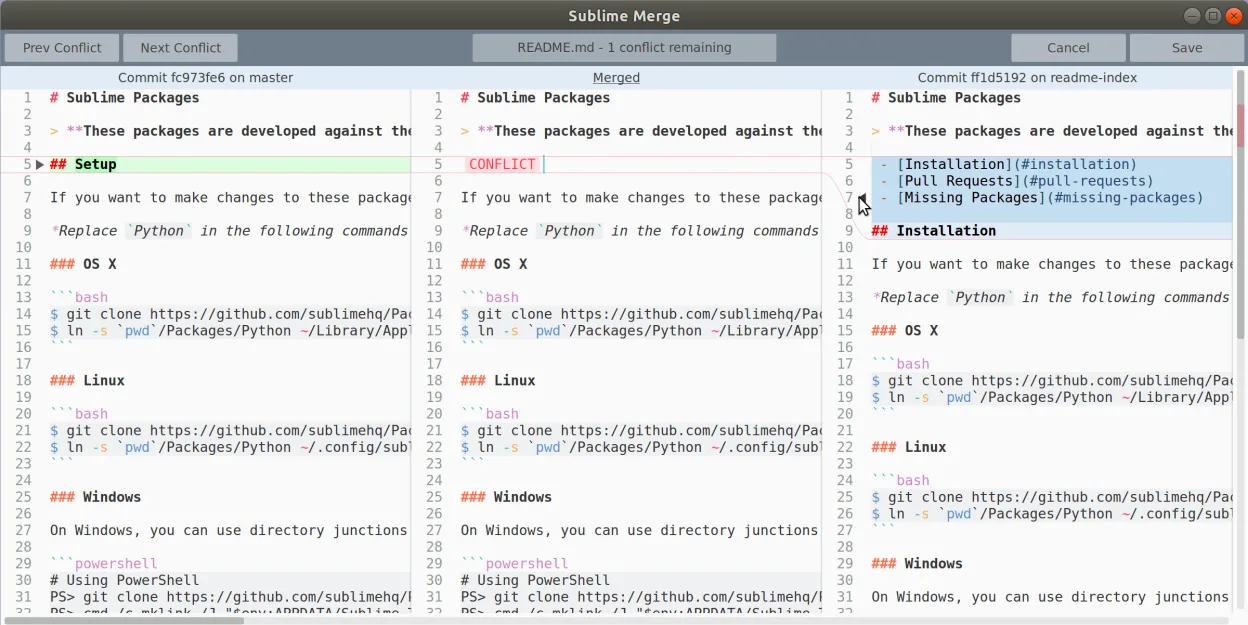The width and height of the screenshot is (1248, 625).
Task: Select the 'Merged' pane header
Action: point(616,77)
